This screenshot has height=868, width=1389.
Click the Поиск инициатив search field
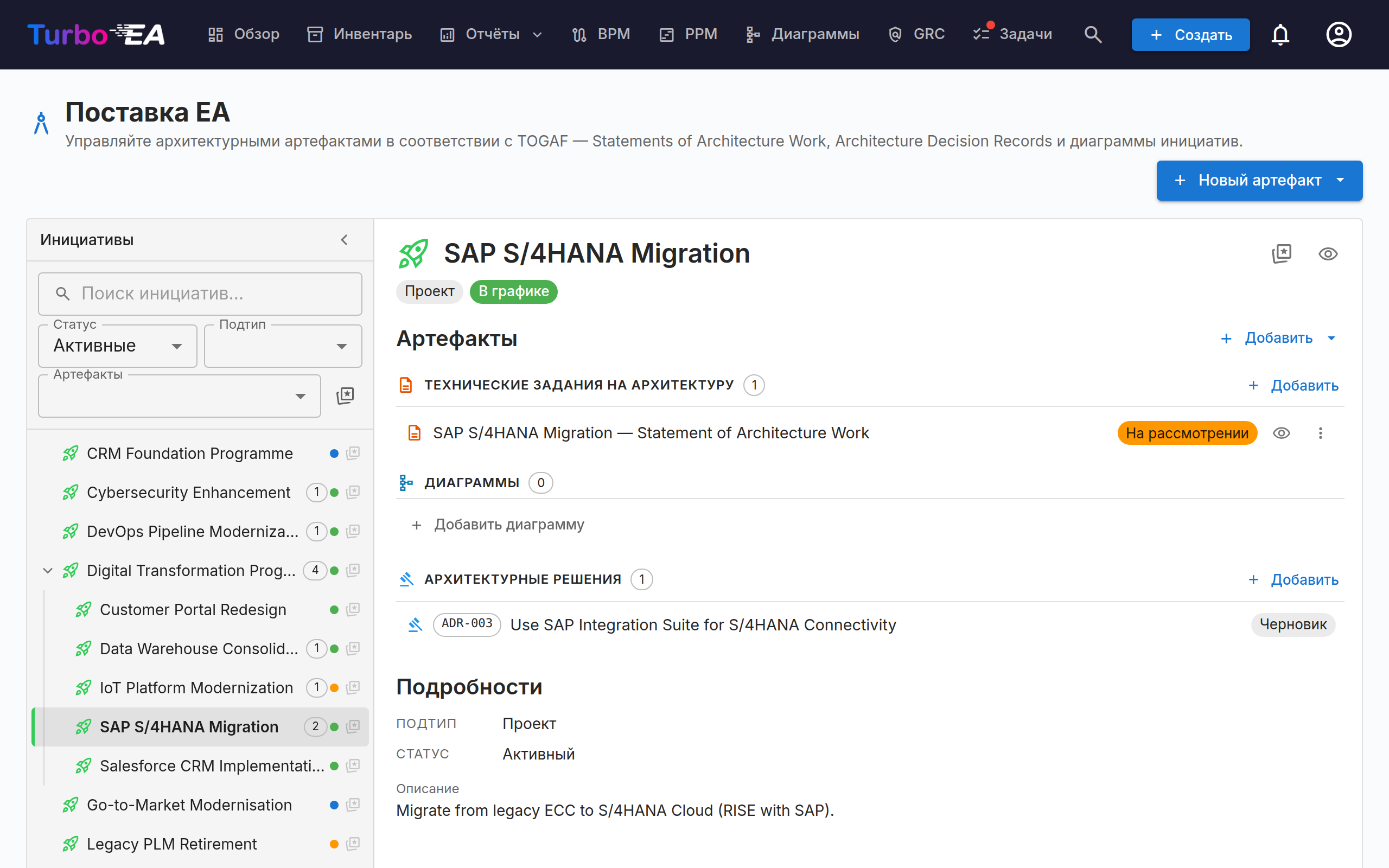(200, 294)
